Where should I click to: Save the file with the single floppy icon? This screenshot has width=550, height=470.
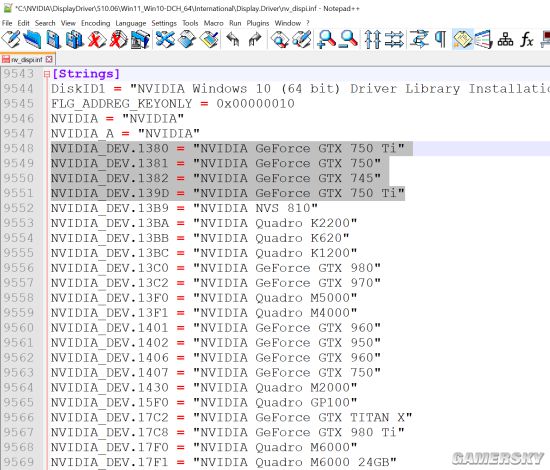click(53, 39)
